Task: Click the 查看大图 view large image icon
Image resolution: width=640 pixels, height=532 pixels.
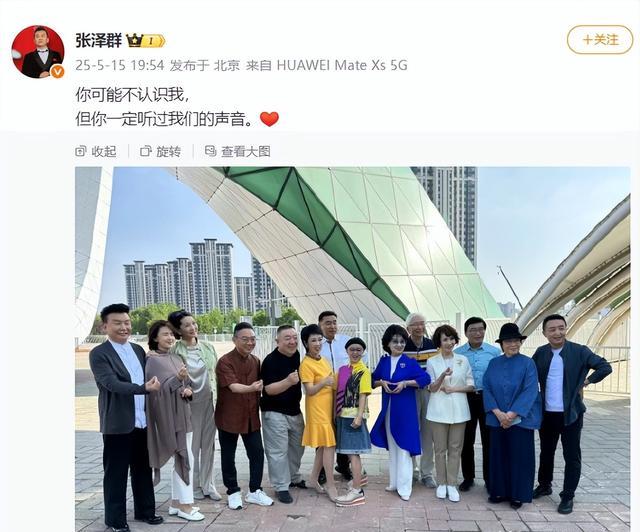Action: [x=210, y=151]
